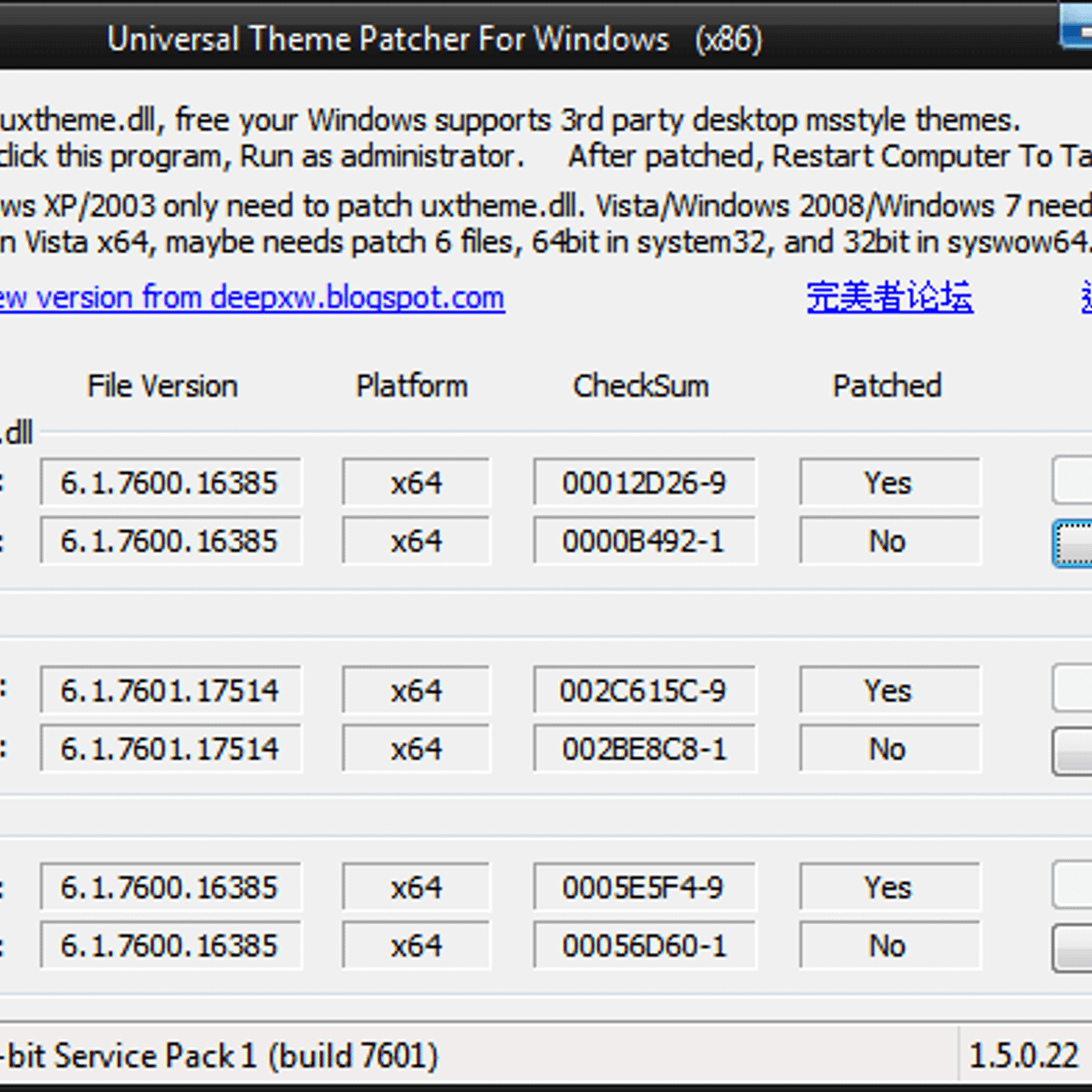The image size is (1092, 1092).
Task: Click the 1.5.0.22 version in status bar
Action: click(x=1024, y=1056)
